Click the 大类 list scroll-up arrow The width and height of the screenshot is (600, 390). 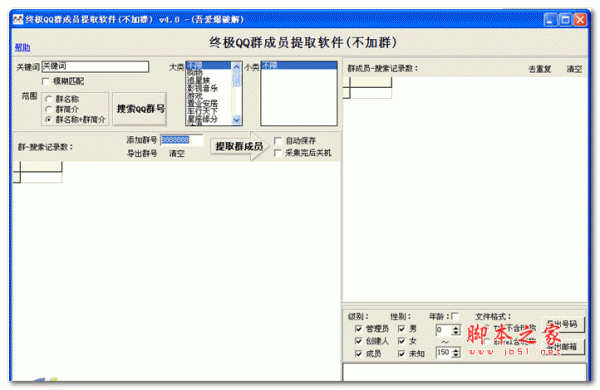tap(236, 66)
